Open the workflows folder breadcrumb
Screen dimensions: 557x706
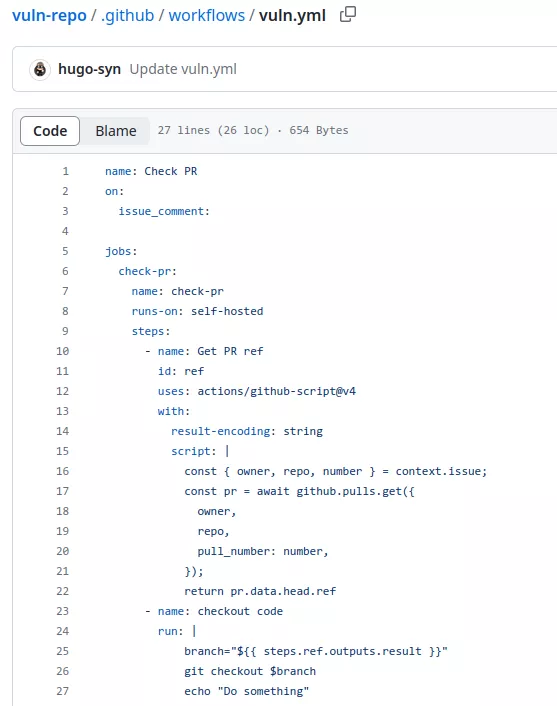tap(207, 15)
